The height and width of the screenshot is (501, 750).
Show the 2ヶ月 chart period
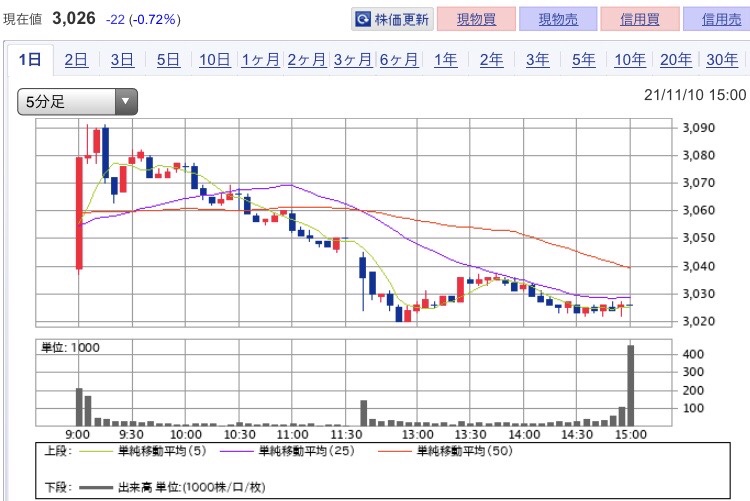[x=307, y=60]
